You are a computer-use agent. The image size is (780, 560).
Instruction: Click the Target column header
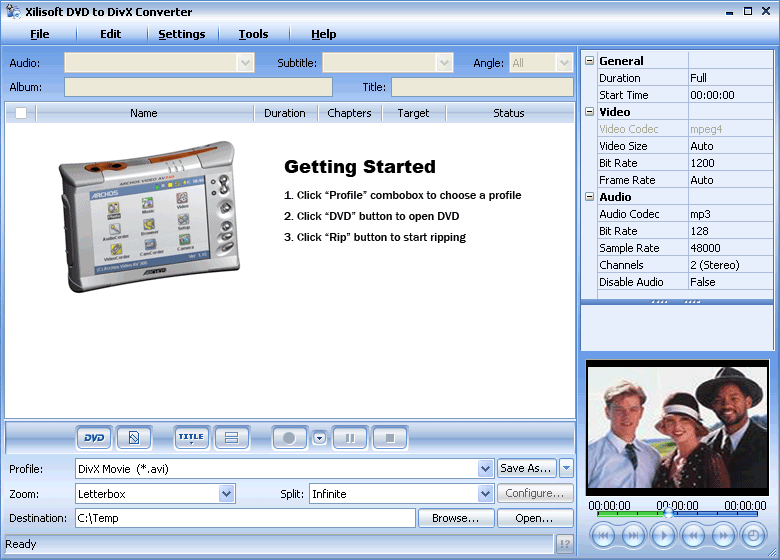[413, 113]
